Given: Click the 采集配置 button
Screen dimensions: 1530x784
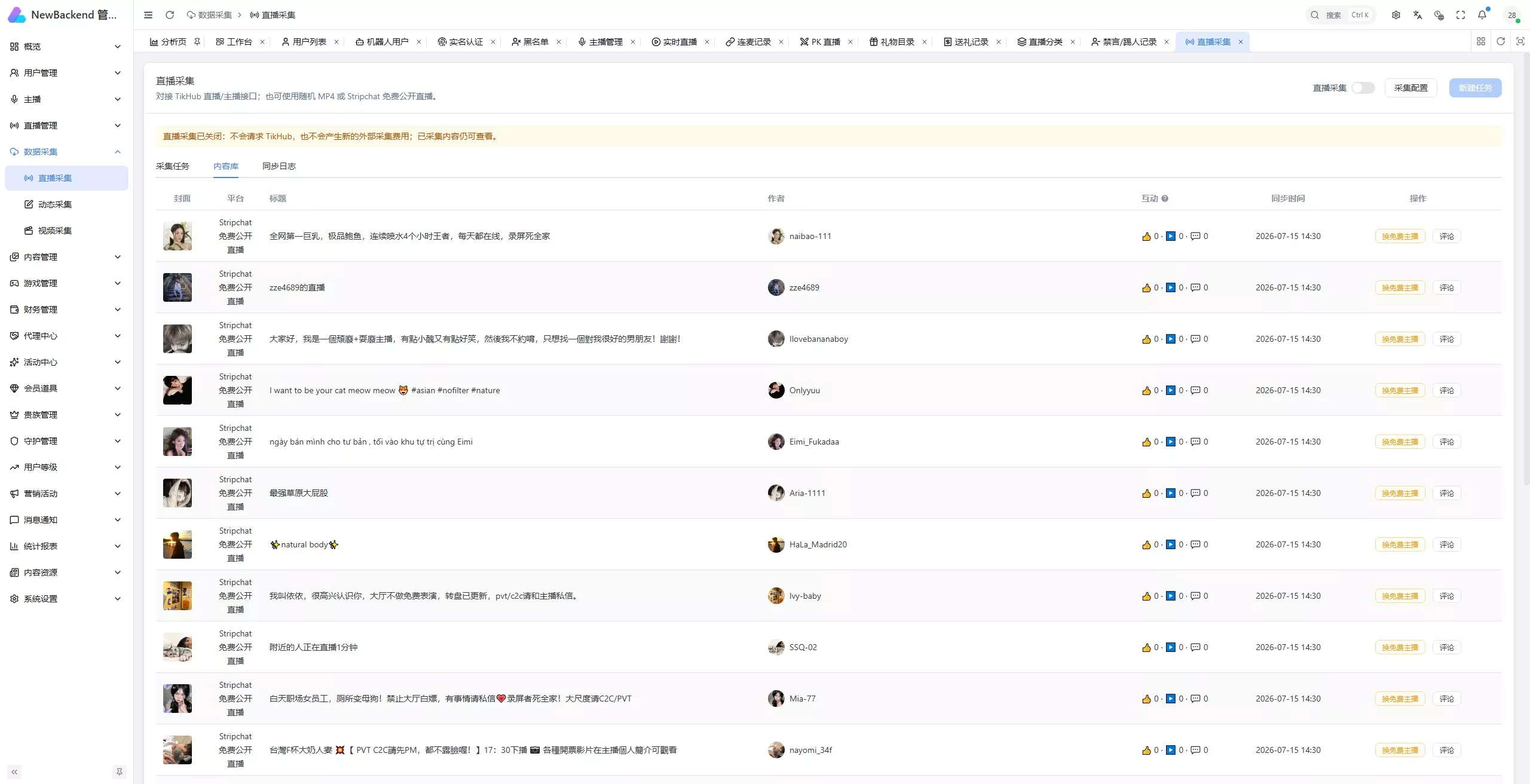Looking at the screenshot, I should (x=1410, y=88).
